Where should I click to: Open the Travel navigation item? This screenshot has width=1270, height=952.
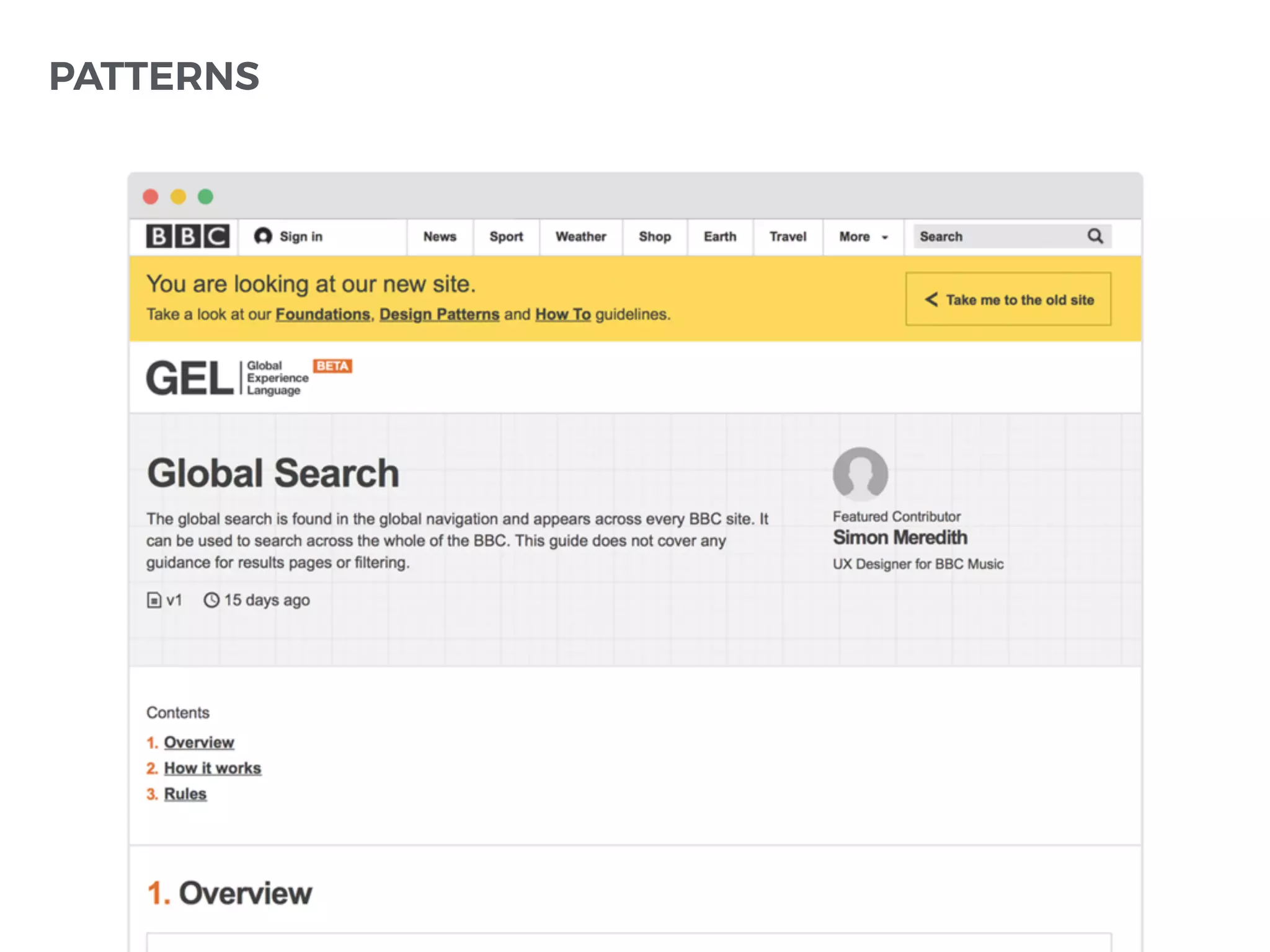point(788,237)
